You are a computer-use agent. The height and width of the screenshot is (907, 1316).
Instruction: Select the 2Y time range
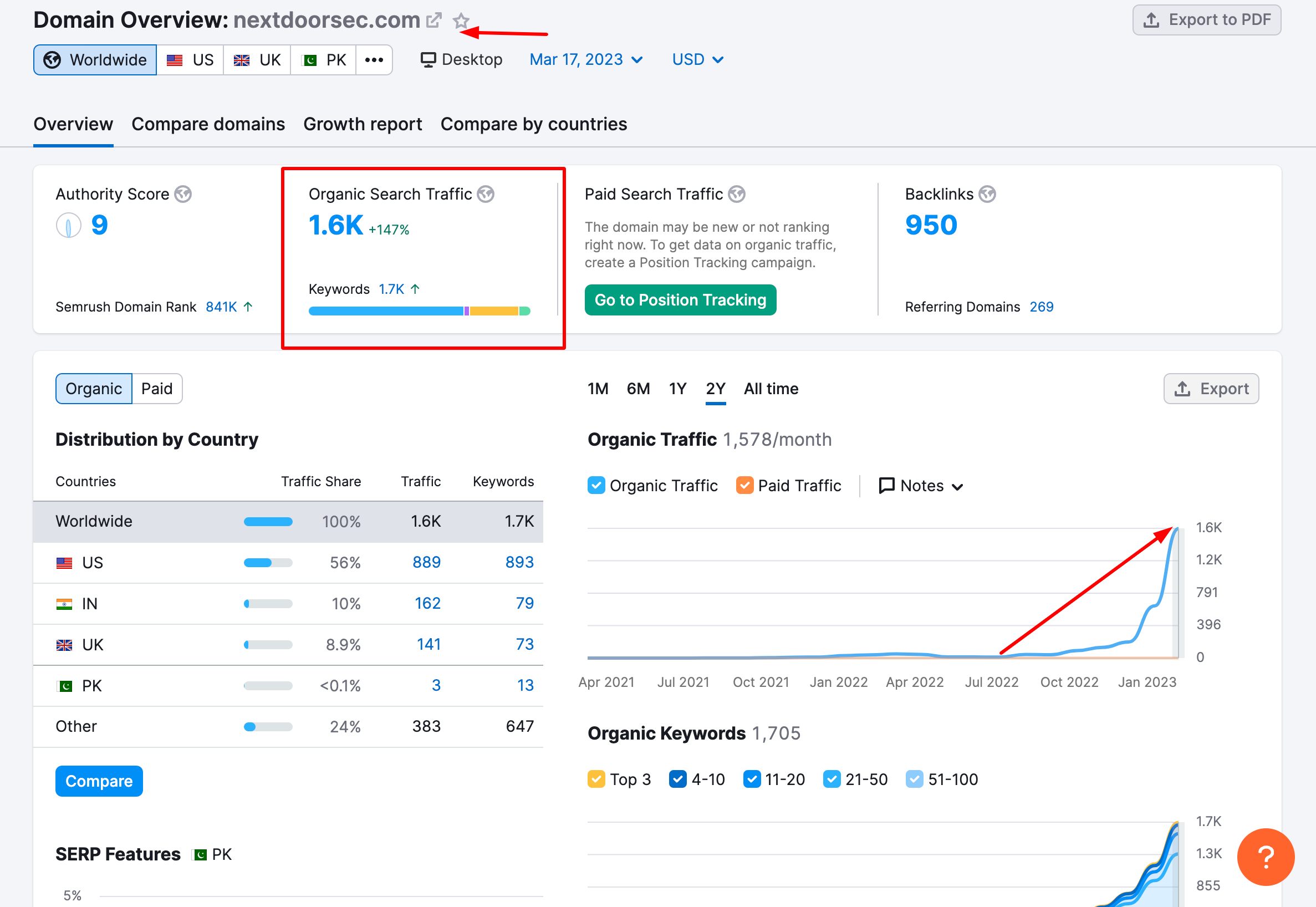tap(716, 389)
